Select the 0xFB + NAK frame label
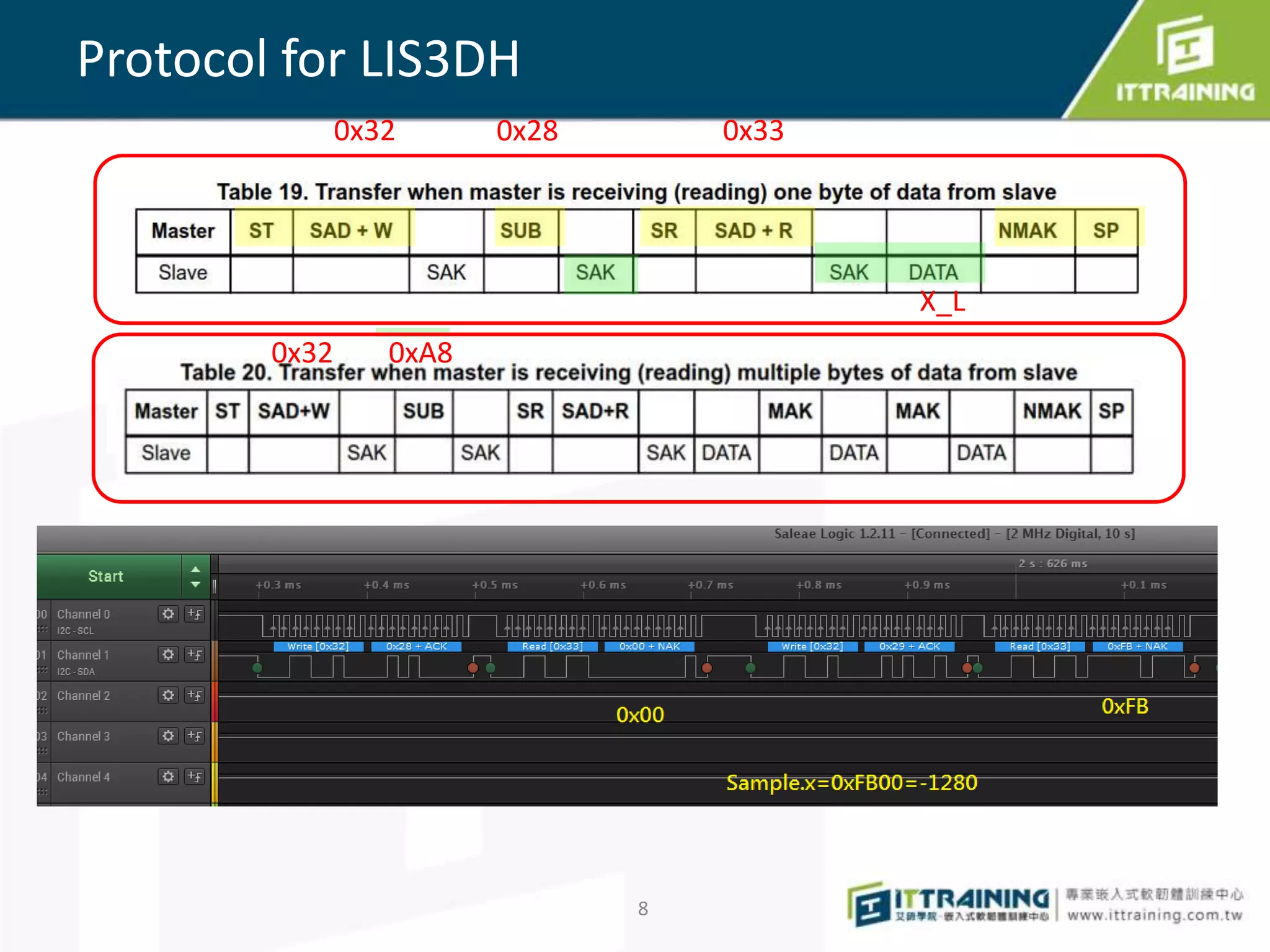The image size is (1270, 952). 1137,646
